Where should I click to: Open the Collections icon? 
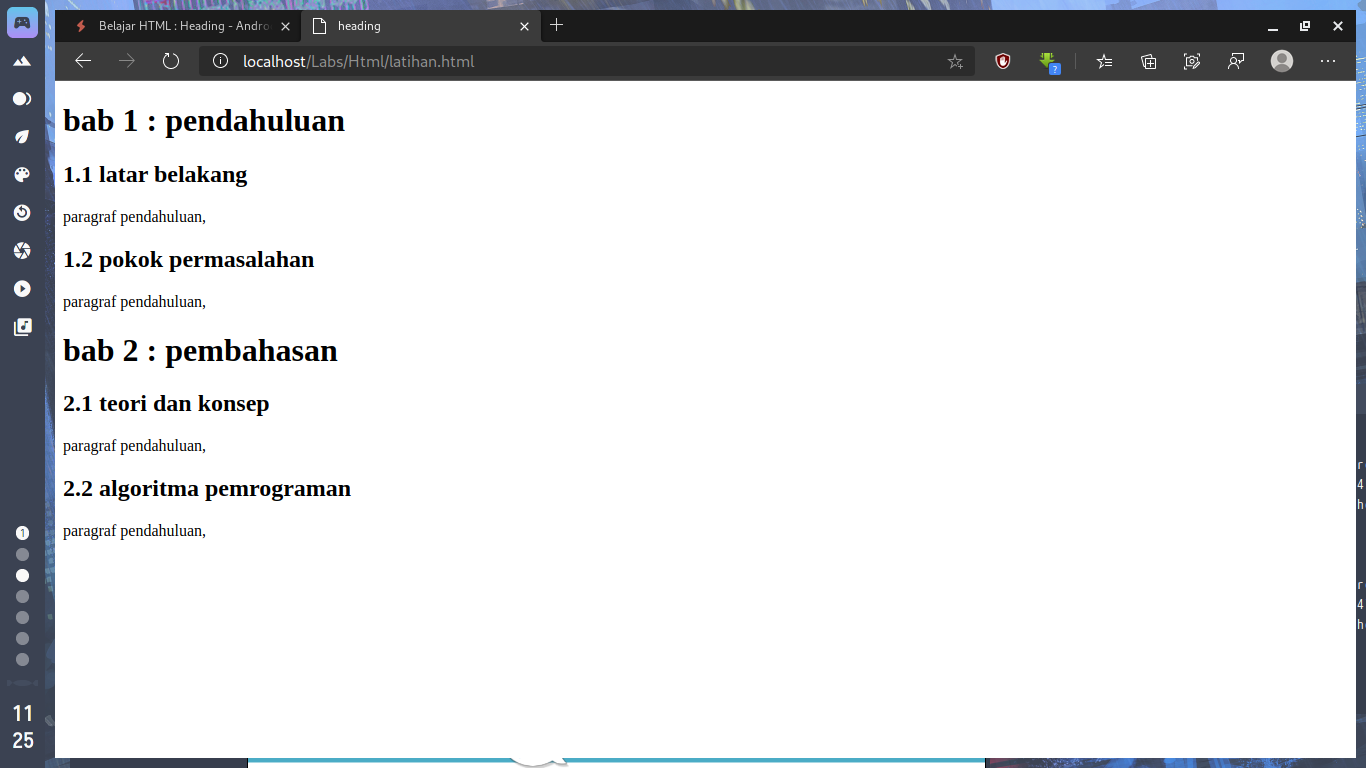1149,62
